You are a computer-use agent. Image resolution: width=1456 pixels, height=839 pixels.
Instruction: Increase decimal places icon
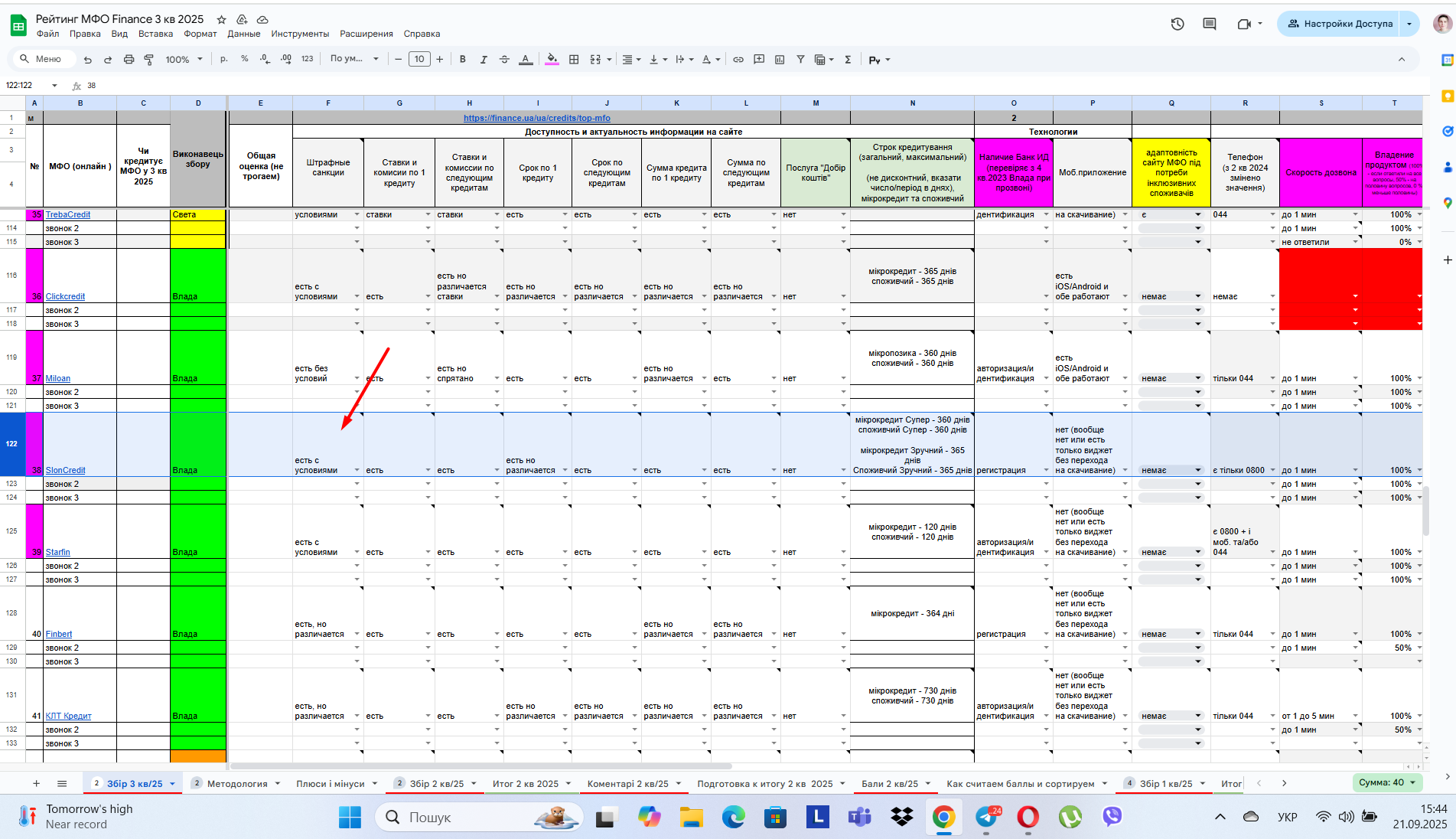(x=285, y=59)
